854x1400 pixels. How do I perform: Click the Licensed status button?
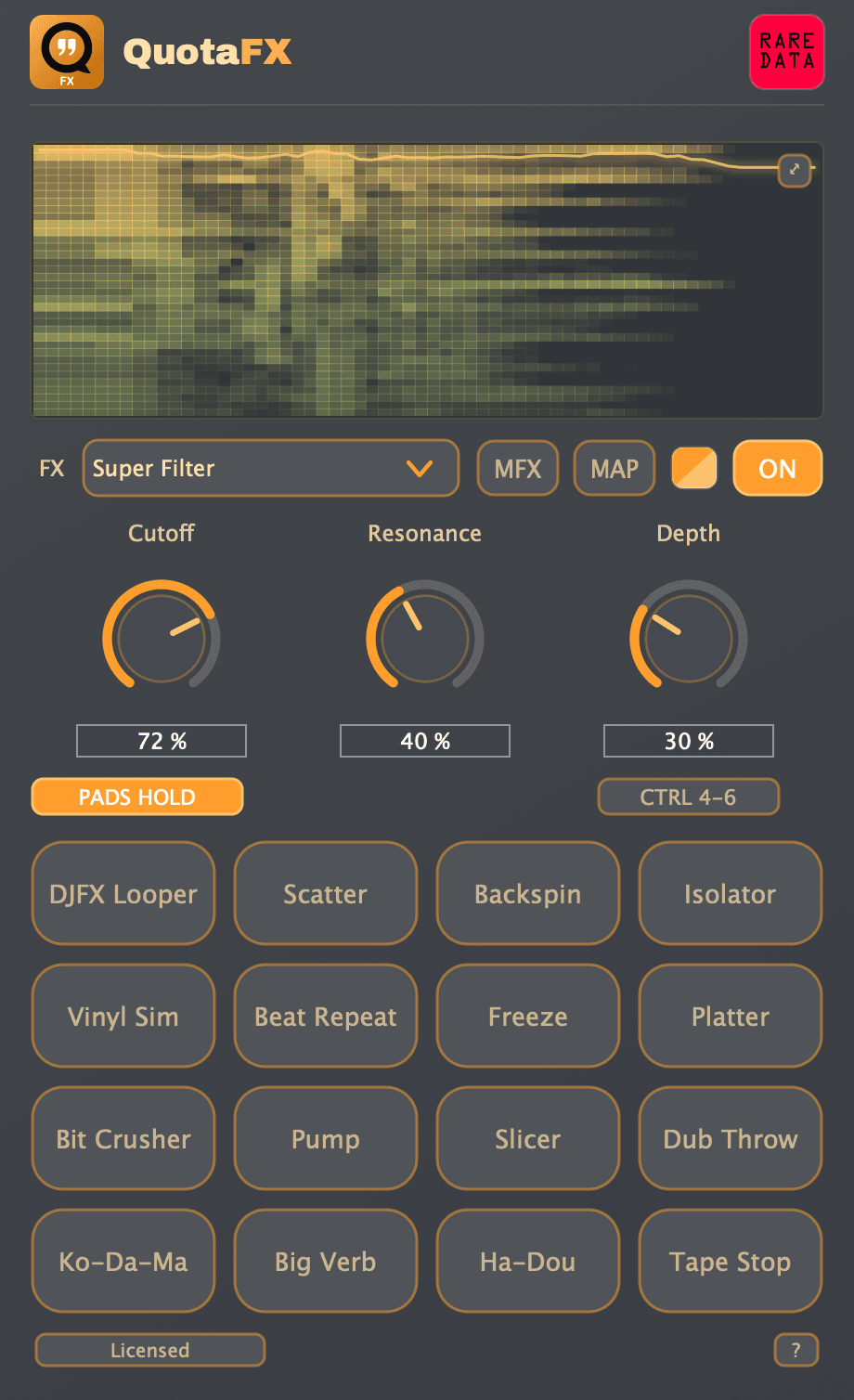coord(150,1350)
